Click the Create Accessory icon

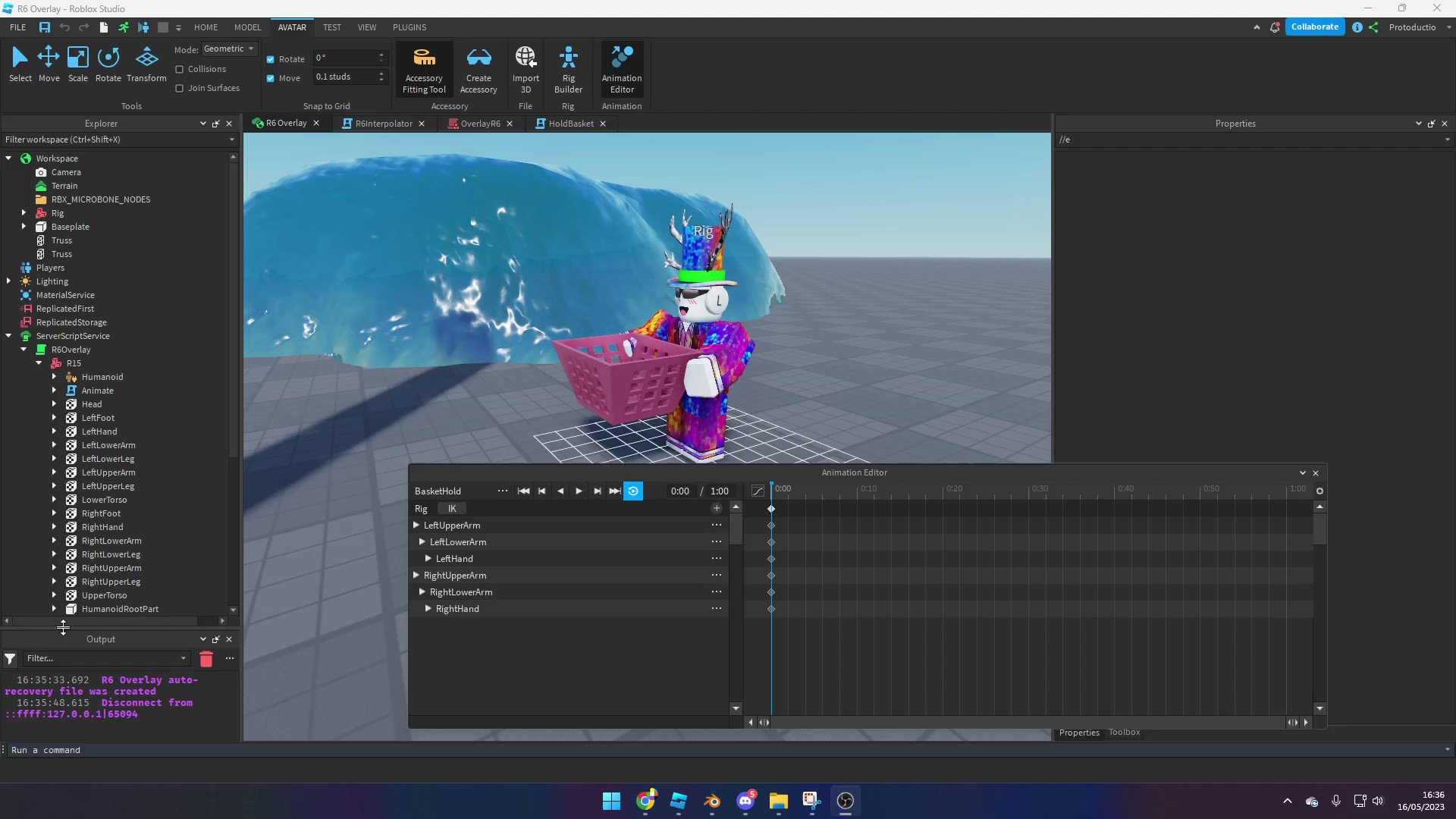click(x=479, y=68)
